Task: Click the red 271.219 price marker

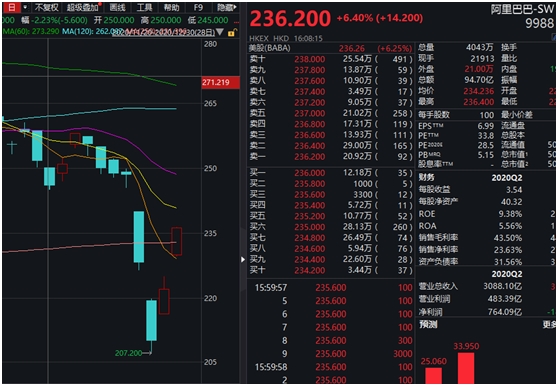Action: (220, 83)
